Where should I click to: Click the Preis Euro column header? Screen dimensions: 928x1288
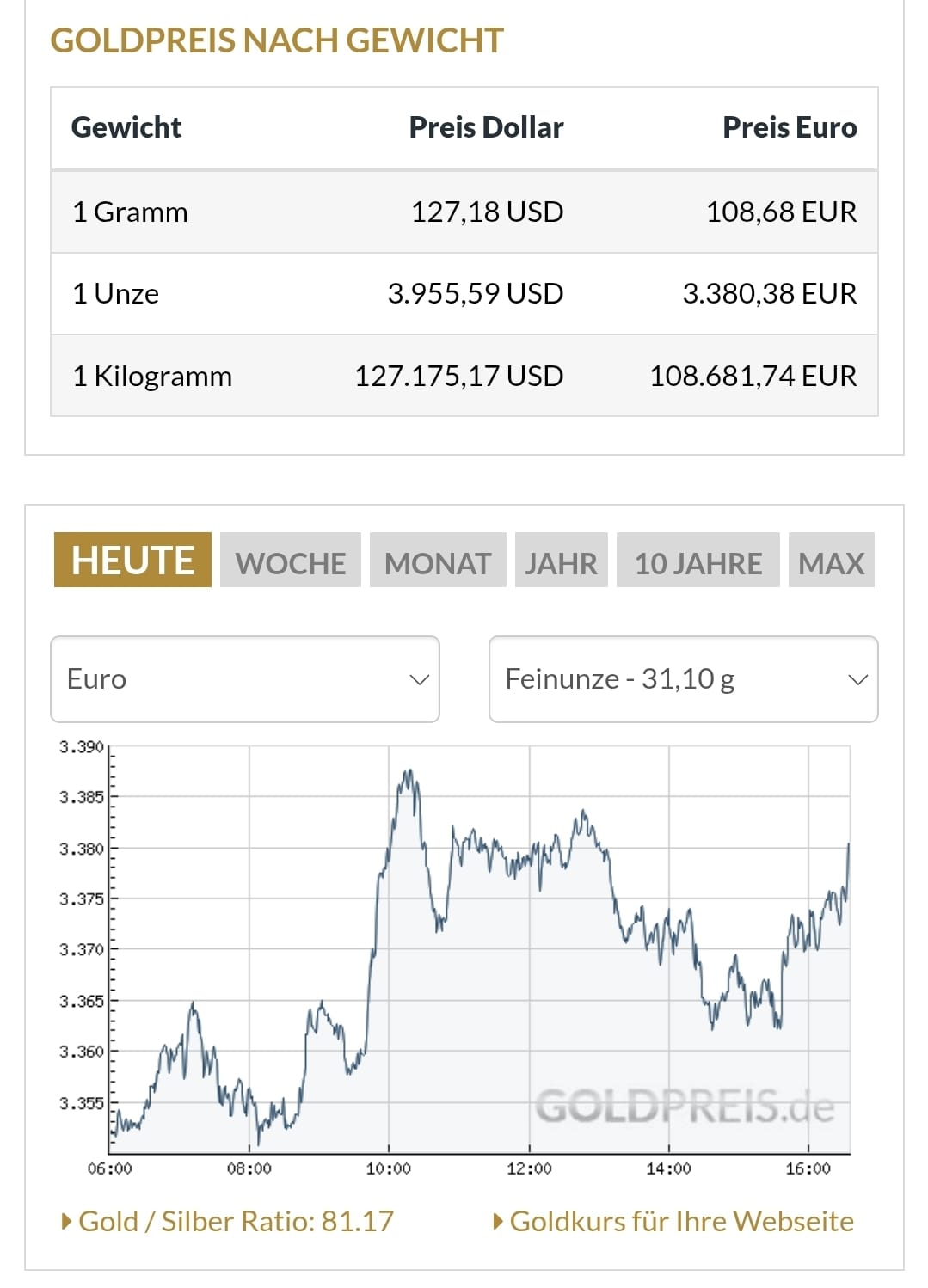[790, 127]
